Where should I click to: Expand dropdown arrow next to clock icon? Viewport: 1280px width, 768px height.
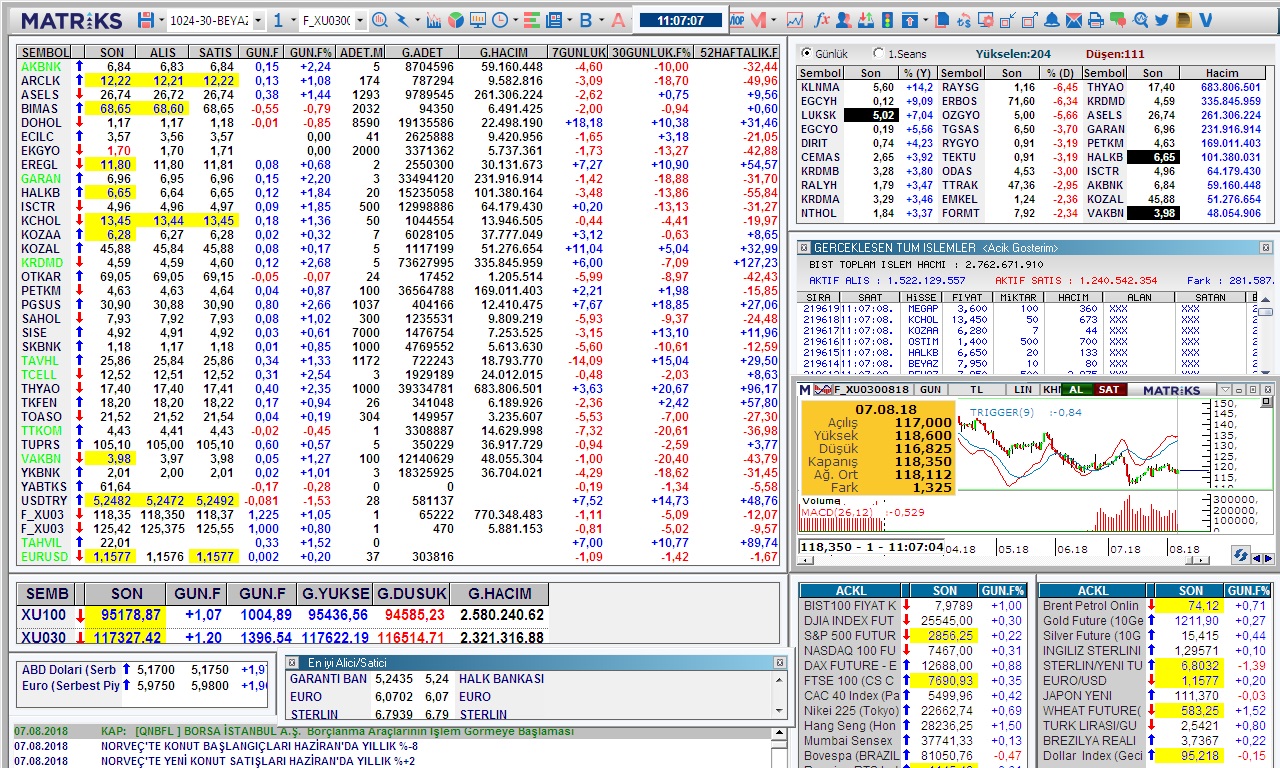(x=515, y=20)
